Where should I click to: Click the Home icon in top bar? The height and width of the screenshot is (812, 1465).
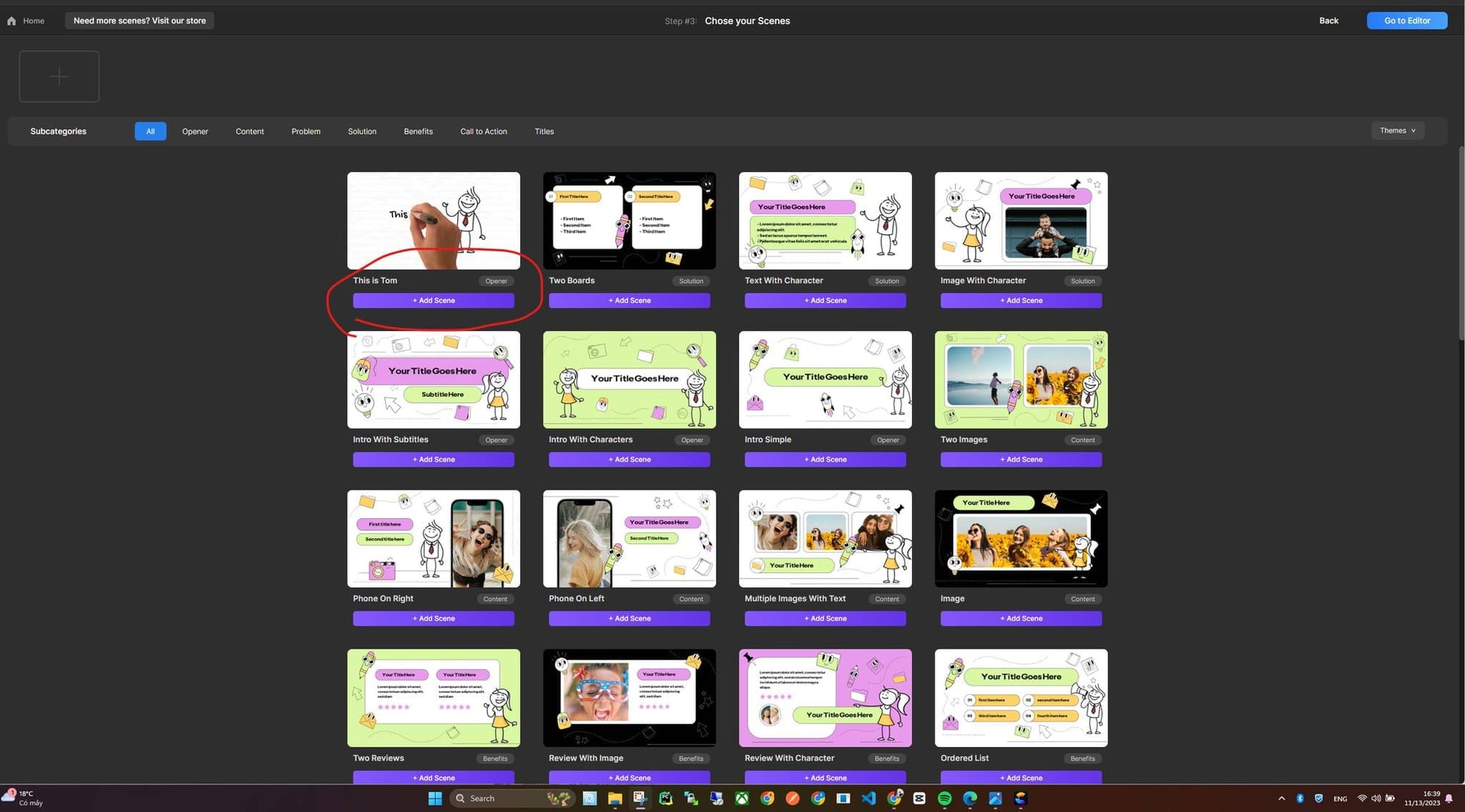pyautogui.click(x=12, y=21)
